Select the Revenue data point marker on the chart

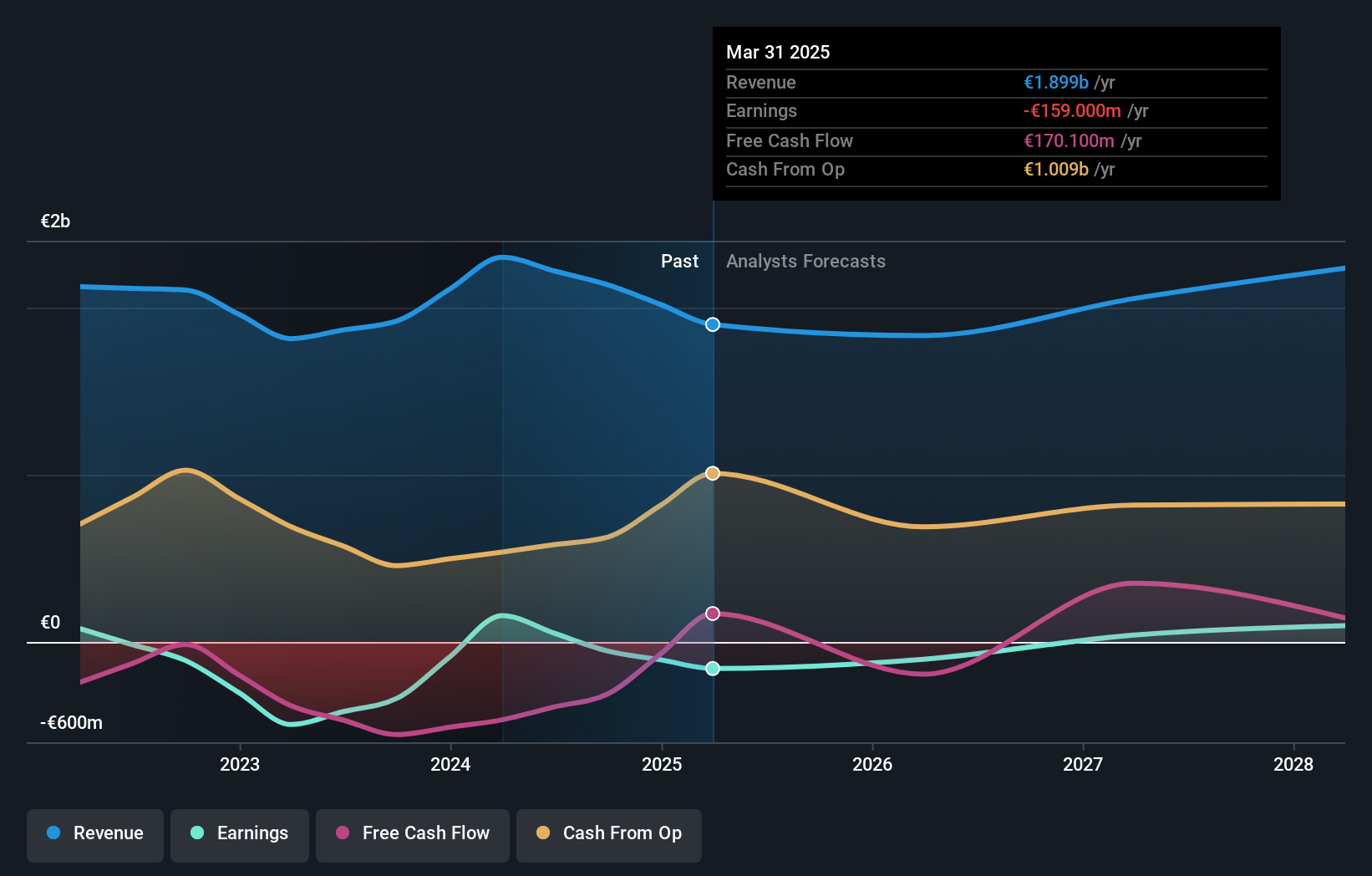712,324
